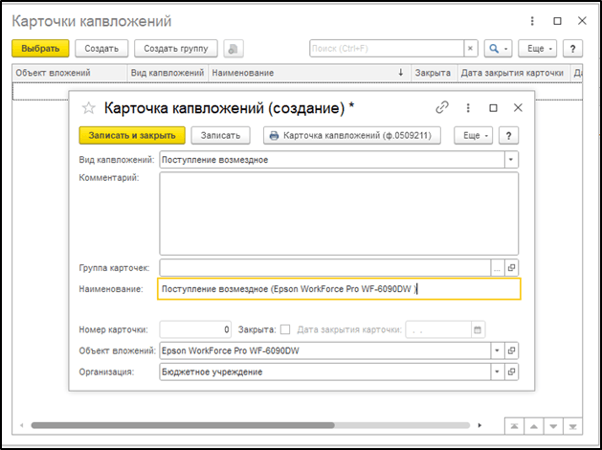Click the printer icon in the list toolbar
Image resolution: width=602 pixels, height=450 pixels.
point(232,48)
